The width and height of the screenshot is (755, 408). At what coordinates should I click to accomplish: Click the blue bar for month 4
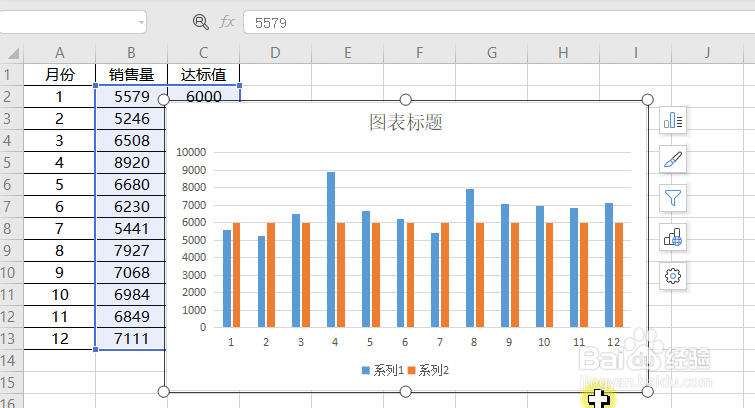pyautogui.click(x=331, y=250)
